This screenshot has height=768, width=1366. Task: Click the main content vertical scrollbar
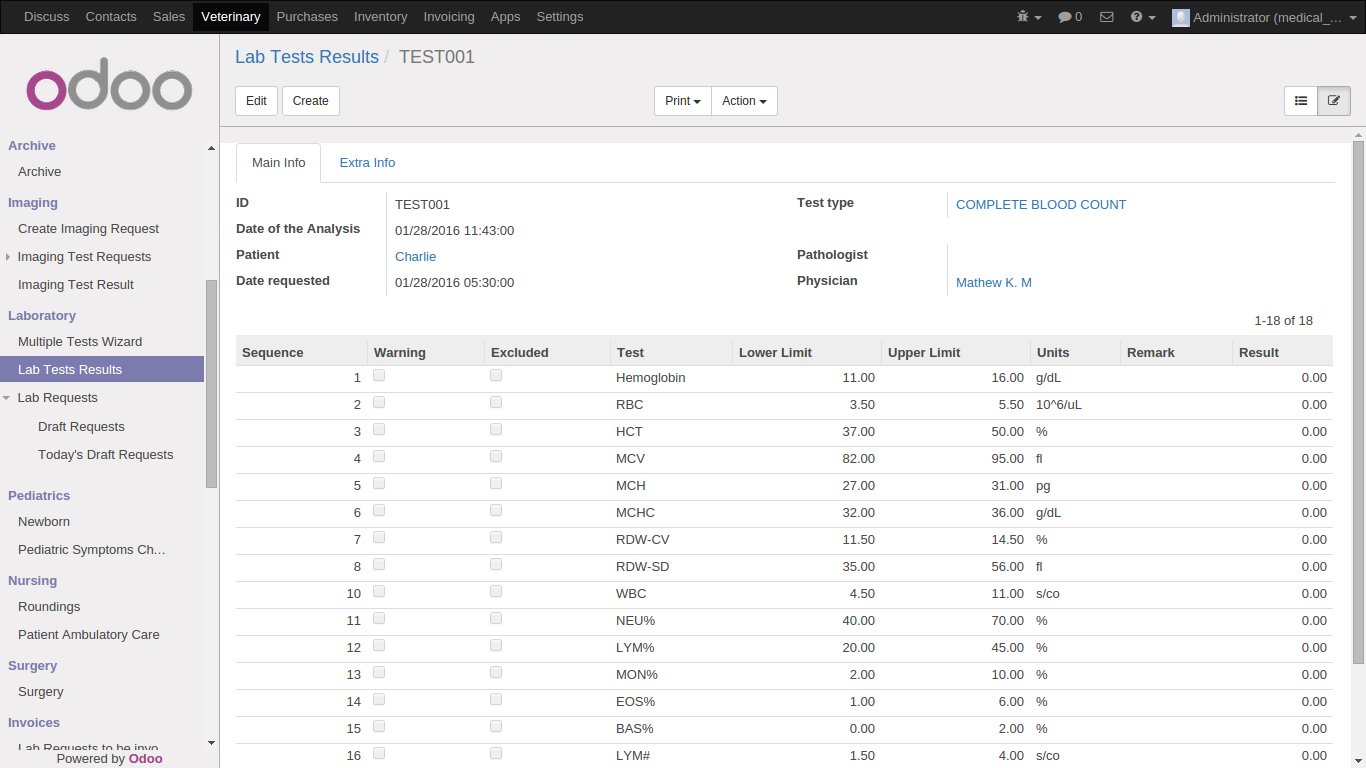(x=1357, y=400)
